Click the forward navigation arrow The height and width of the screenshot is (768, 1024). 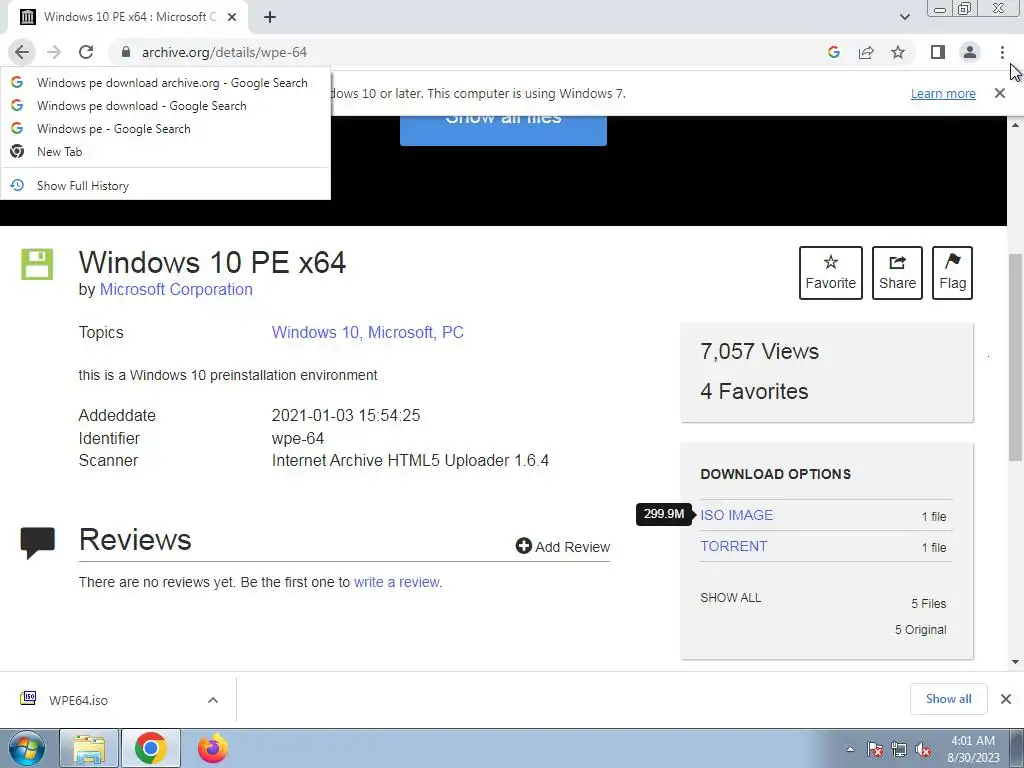(x=54, y=52)
